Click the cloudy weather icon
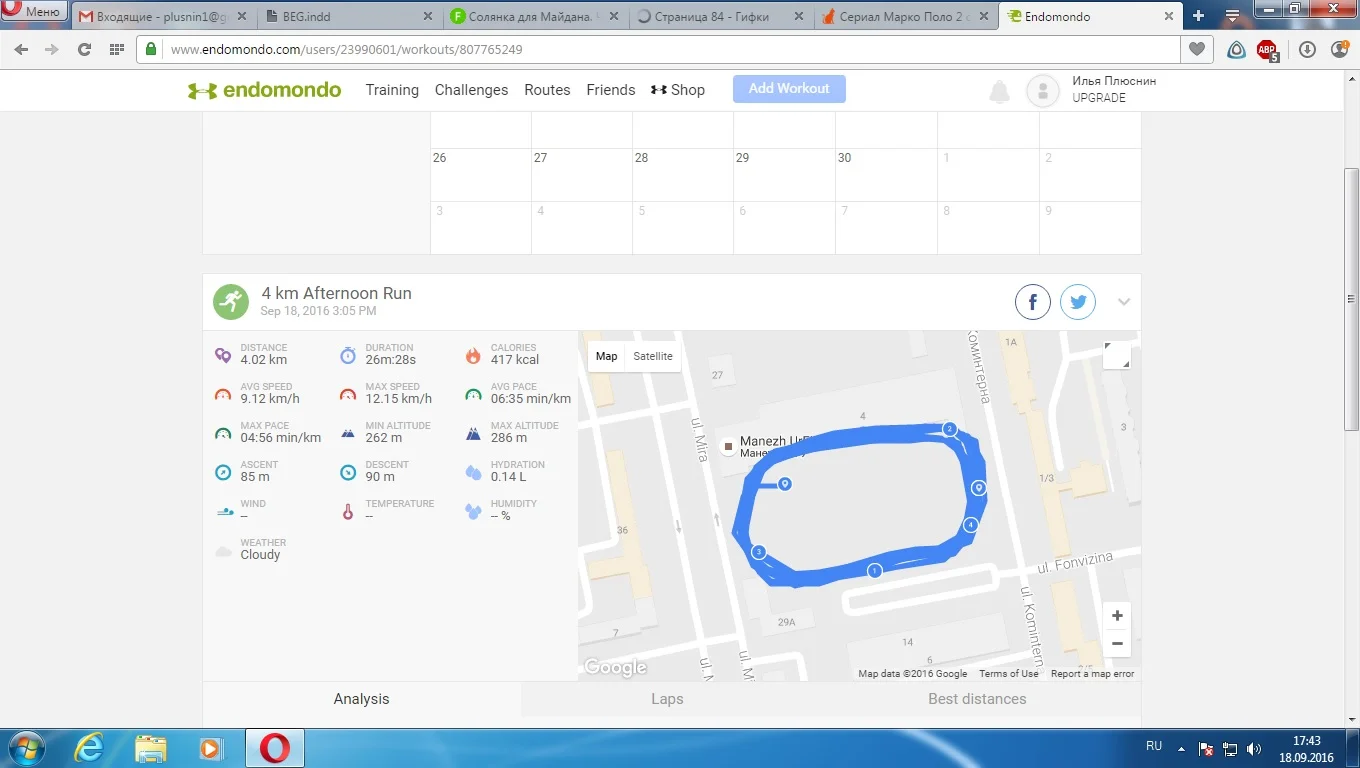Screen dimensions: 1360x768 [x=224, y=550]
